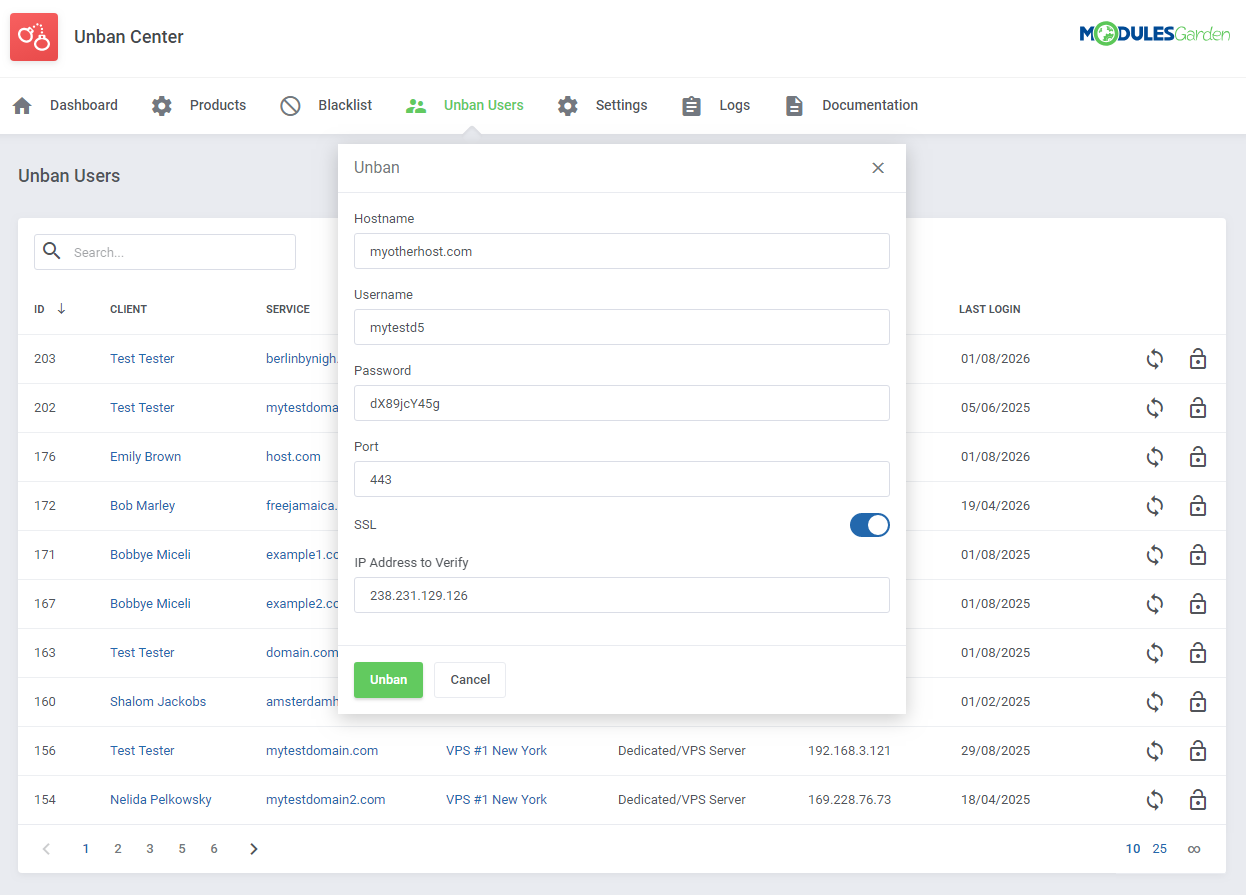Switch to the Logs section
The height and width of the screenshot is (895, 1246).
734,105
